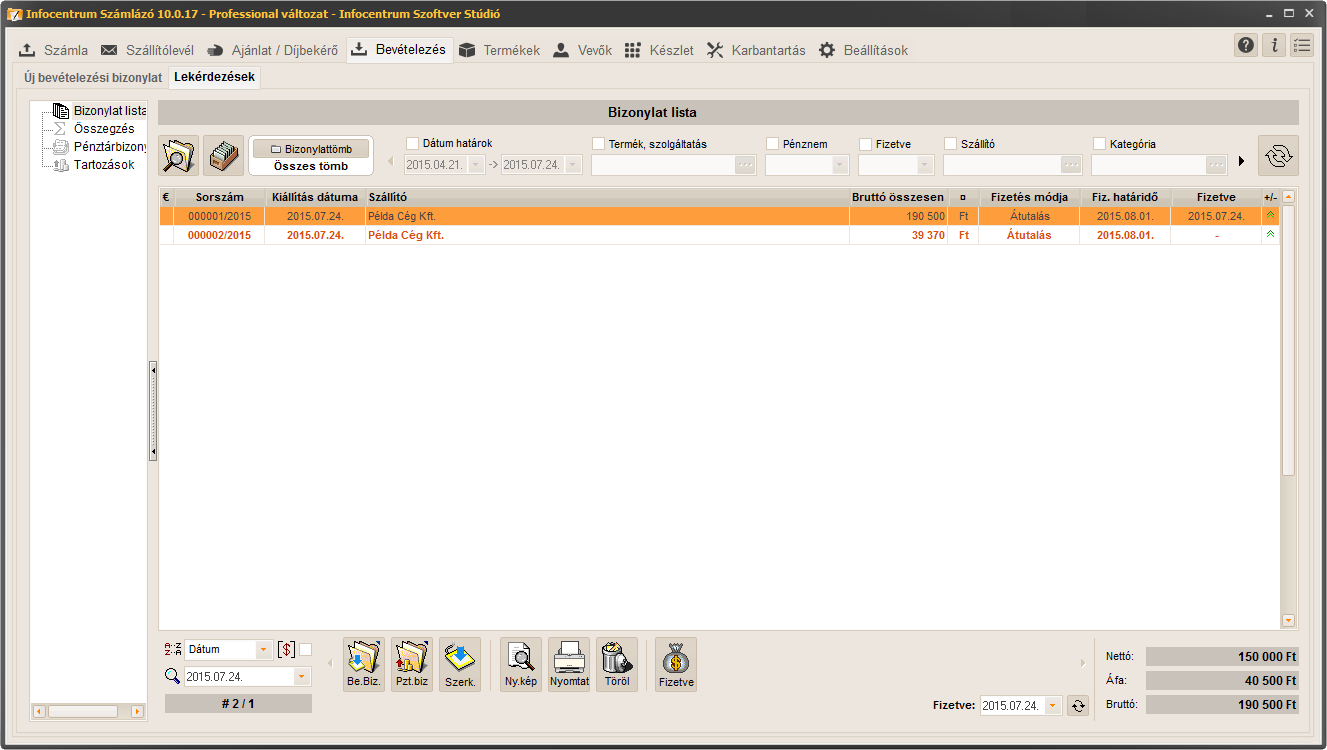Switch to the Vevők tab
Image resolution: width=1327 pixels, height=750 pixels.
pyautogui.click(x=582, y=50)
